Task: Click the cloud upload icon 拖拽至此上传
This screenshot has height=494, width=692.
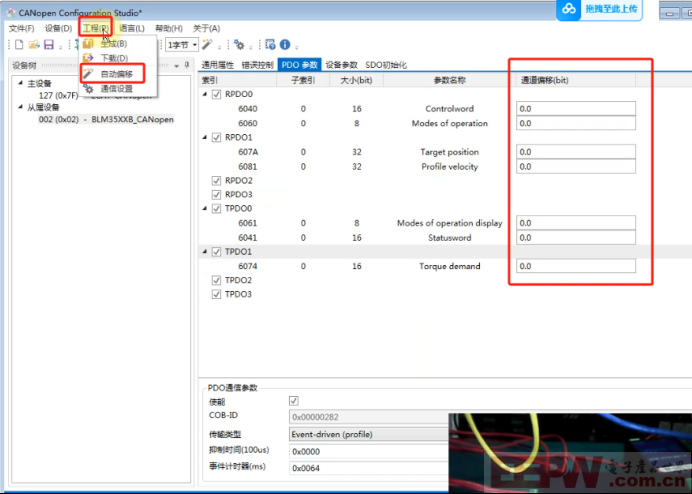Action: pos(568,9)
